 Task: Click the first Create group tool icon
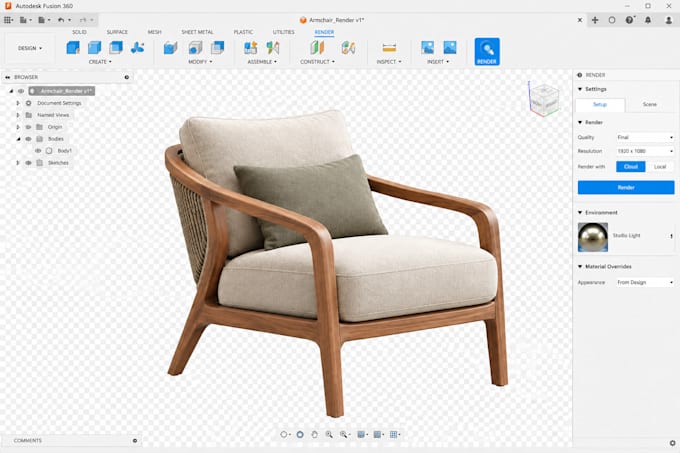pyautogui.click(x=73, y=47)
